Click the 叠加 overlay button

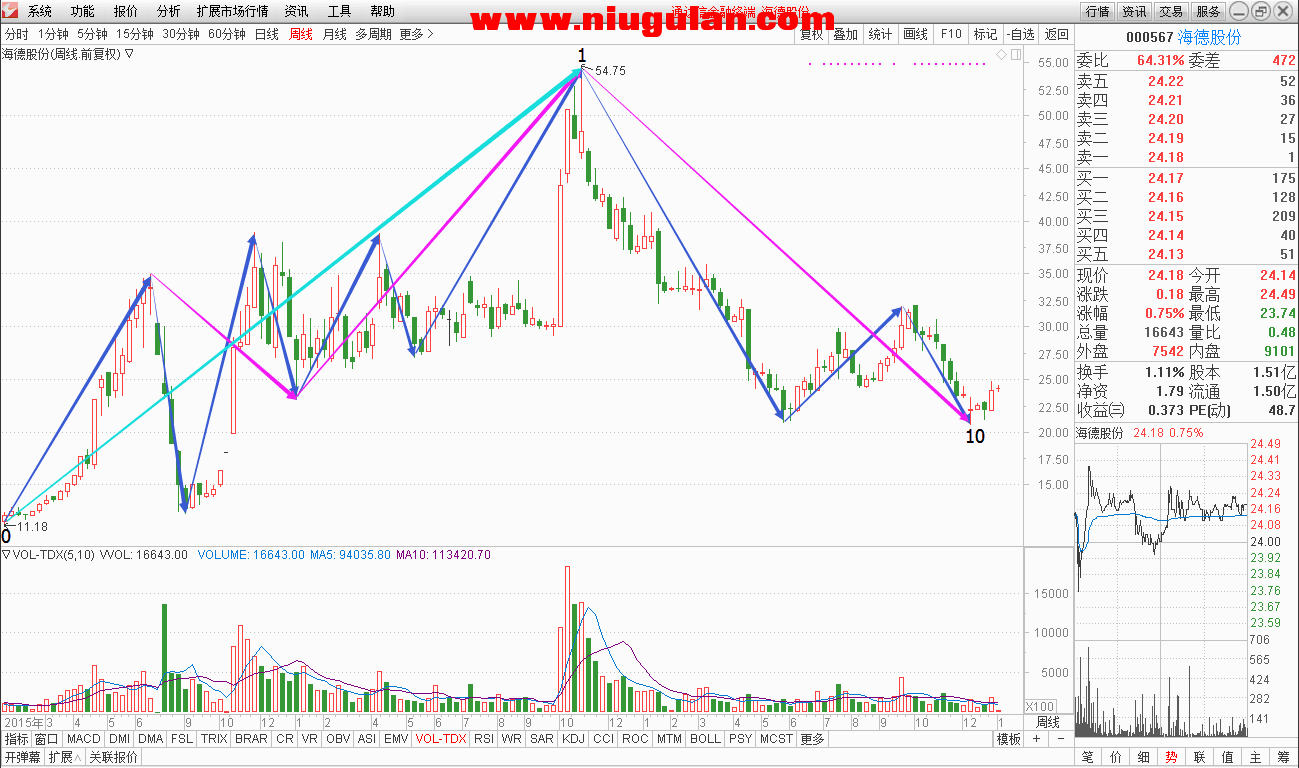coord(845,34)
